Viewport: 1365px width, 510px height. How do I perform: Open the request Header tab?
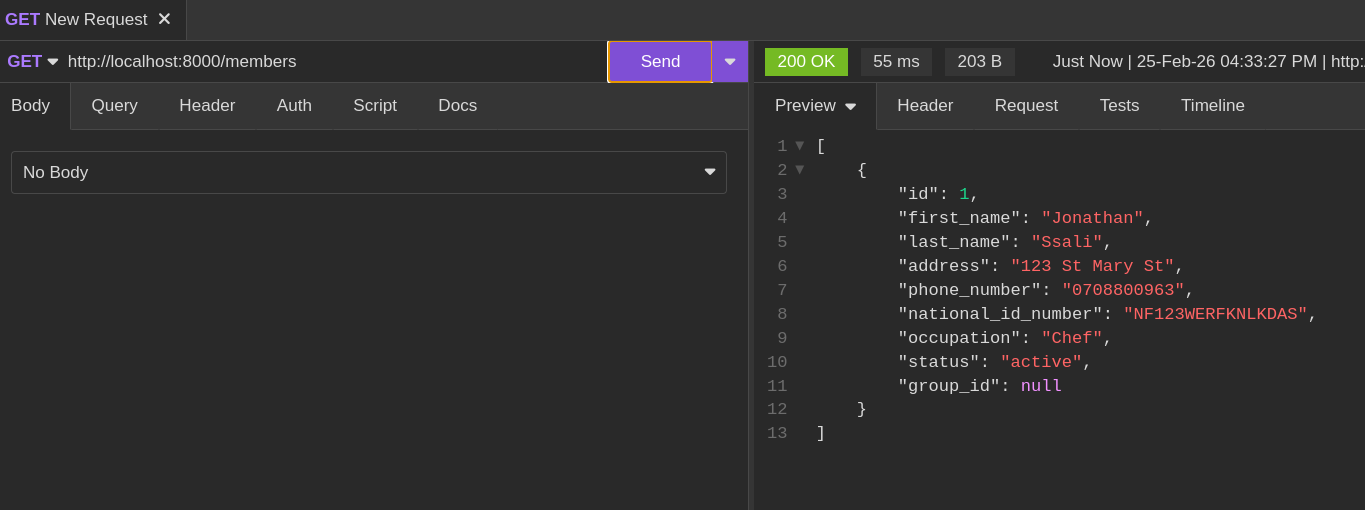coord(207,106)
